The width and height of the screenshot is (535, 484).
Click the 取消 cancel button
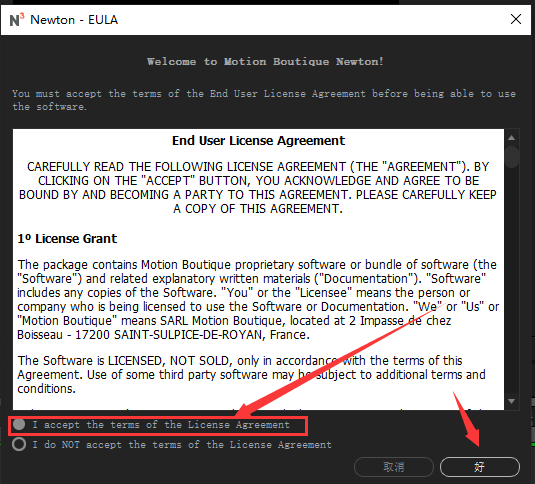pyautogui.click(x=394, y=467)
